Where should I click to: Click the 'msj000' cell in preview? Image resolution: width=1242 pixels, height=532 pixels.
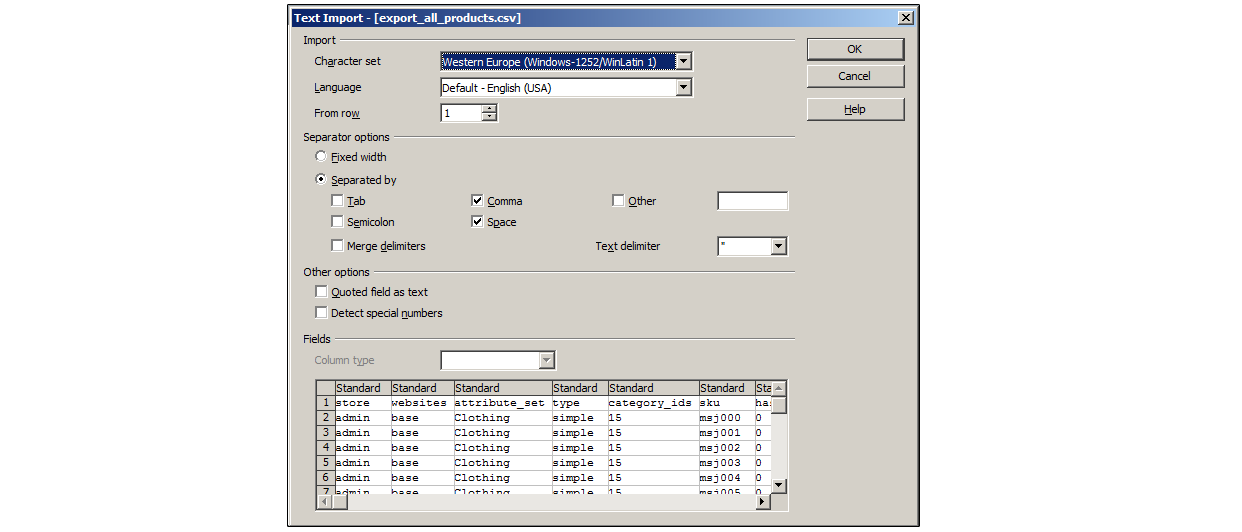[x=725, y=418]
